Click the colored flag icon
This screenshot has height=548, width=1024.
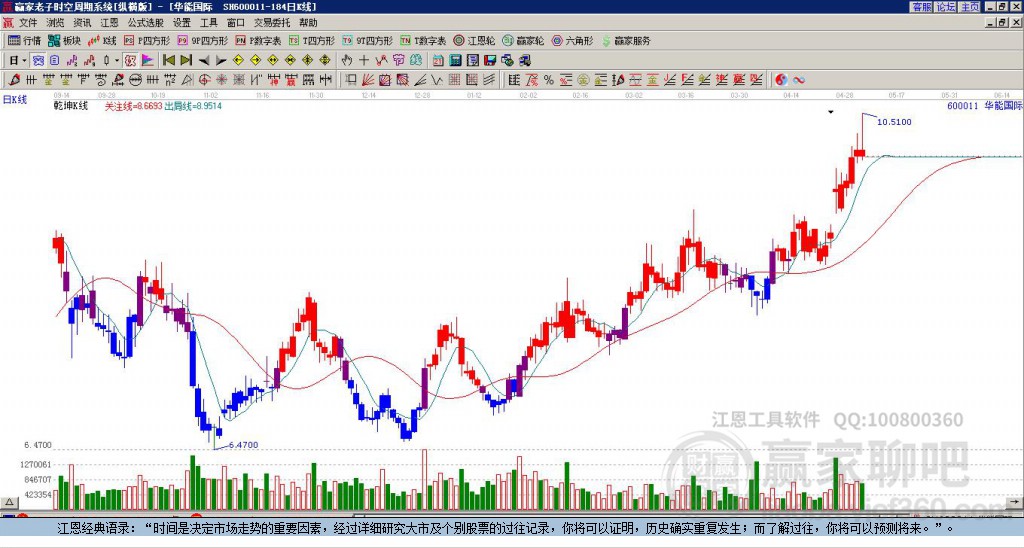point(148,61)
